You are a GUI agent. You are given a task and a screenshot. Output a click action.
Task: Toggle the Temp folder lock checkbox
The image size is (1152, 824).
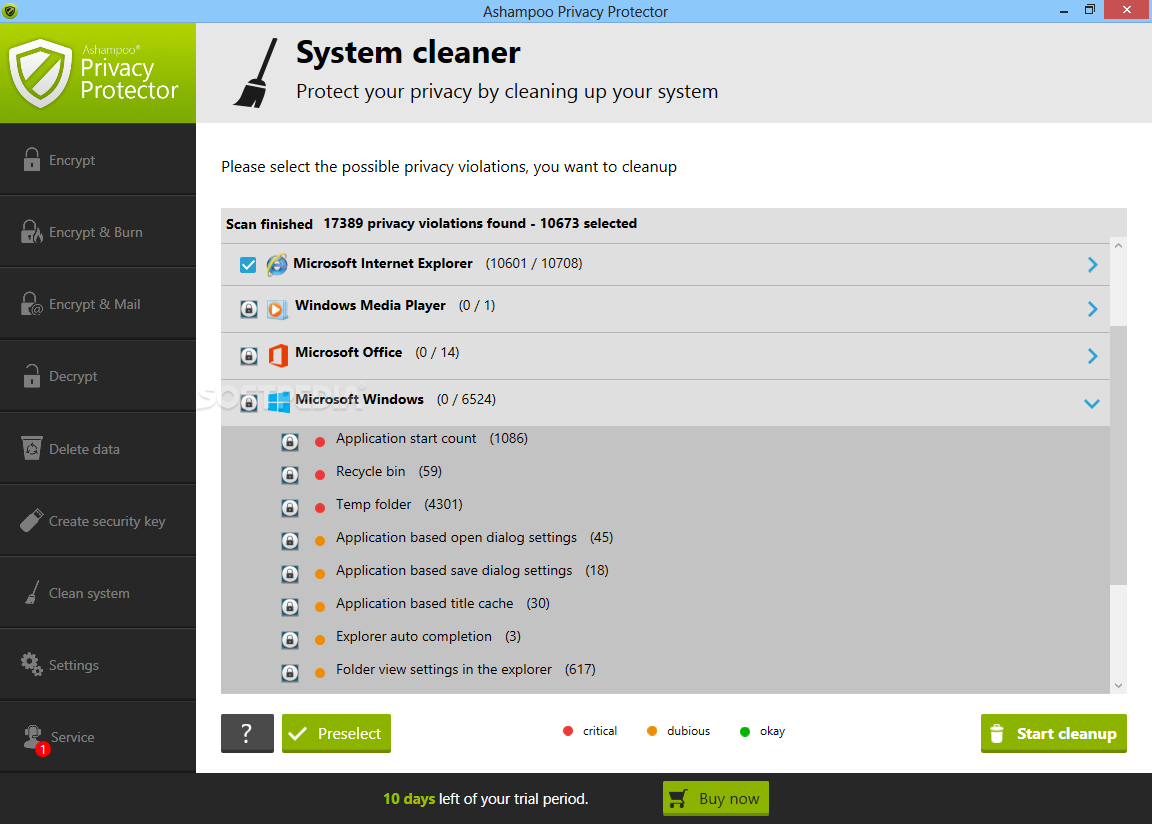[x=290, y=508]
